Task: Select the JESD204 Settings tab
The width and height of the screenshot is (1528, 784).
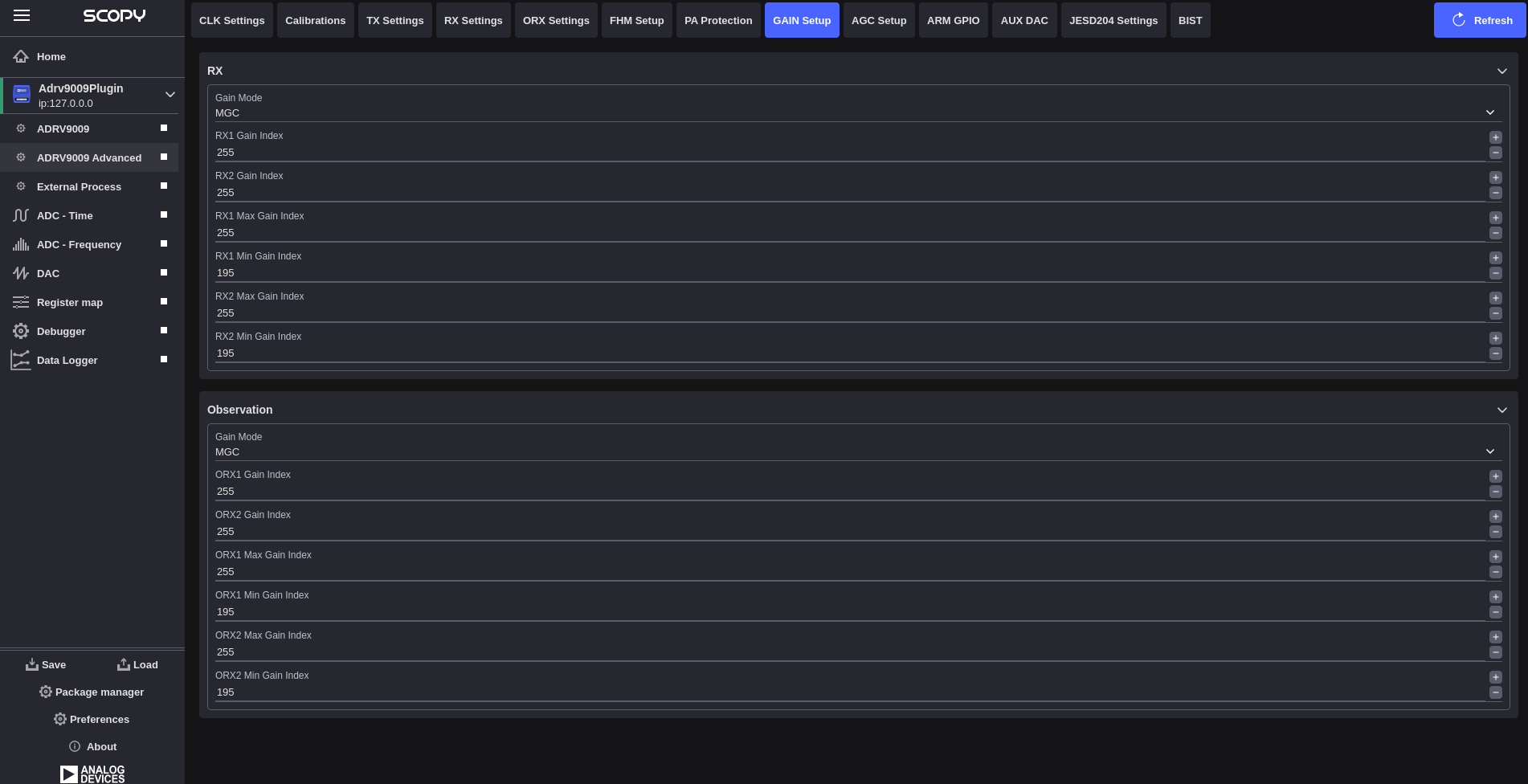Action: click(1113, 20)
